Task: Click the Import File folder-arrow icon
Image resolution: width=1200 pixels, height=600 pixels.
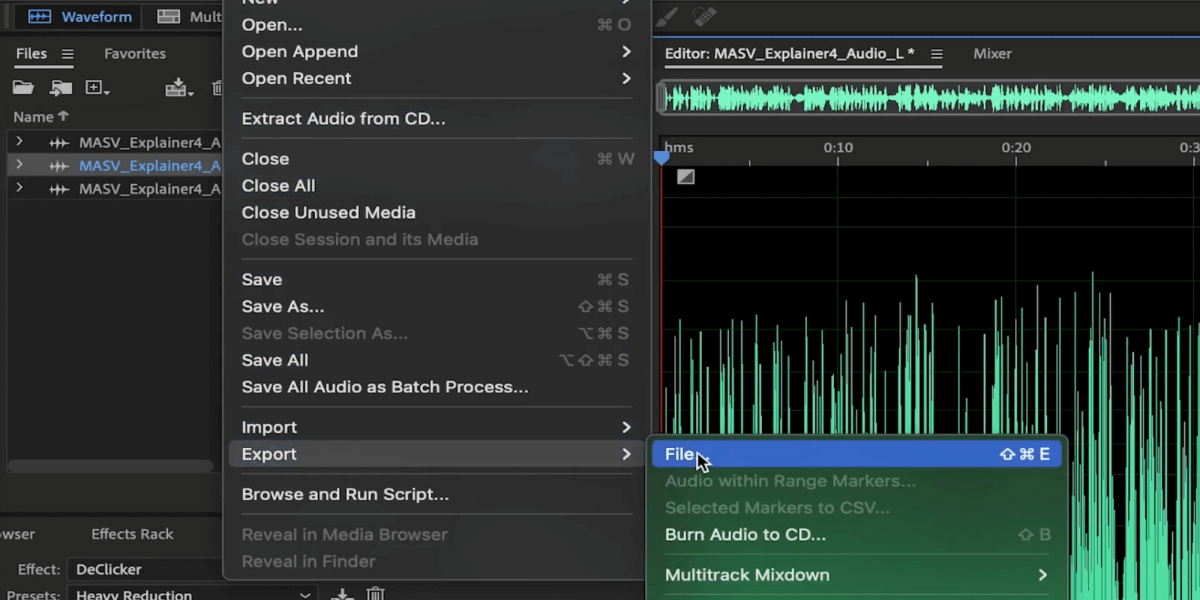Action: (x=61, y=88)
